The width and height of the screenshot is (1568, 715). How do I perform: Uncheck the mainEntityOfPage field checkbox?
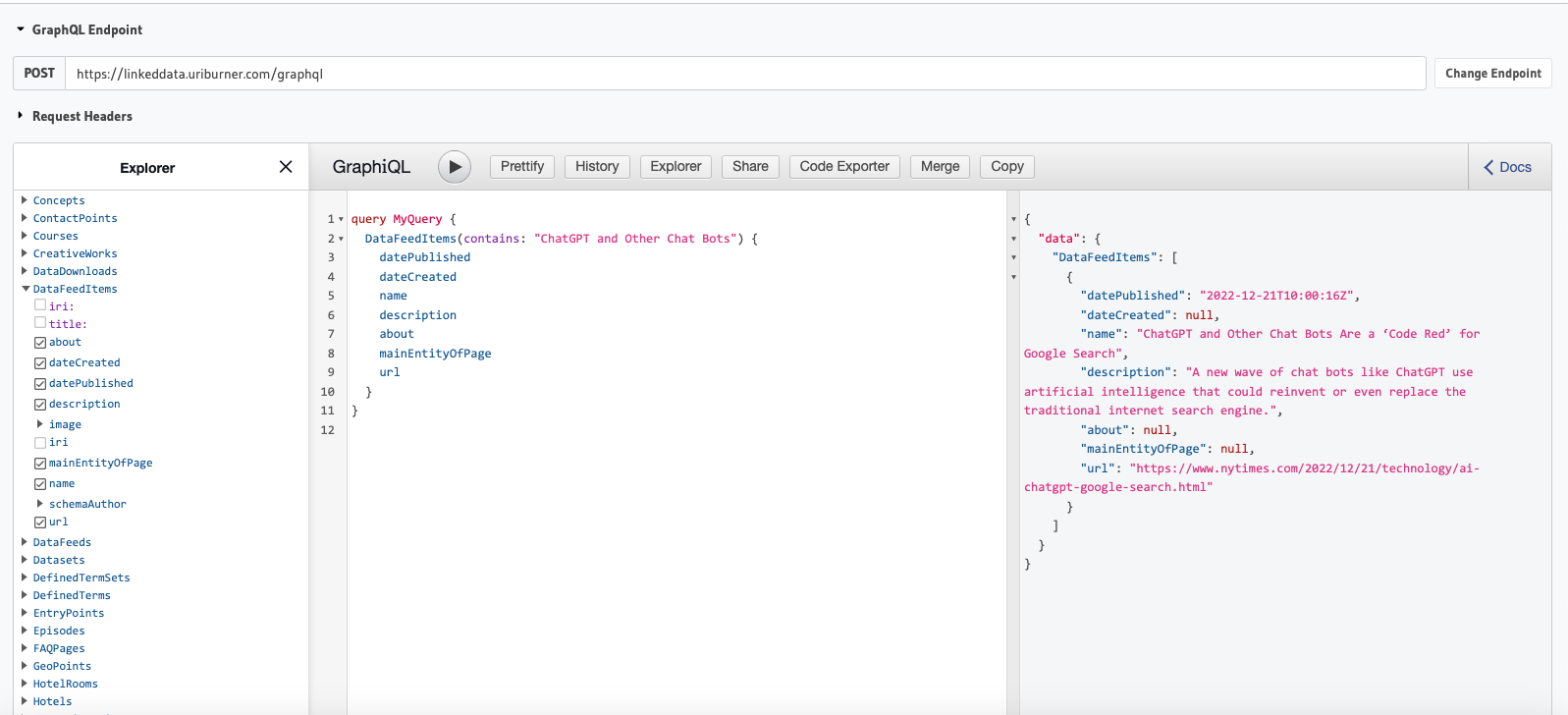pyautogui.click(x=40, y=464)
